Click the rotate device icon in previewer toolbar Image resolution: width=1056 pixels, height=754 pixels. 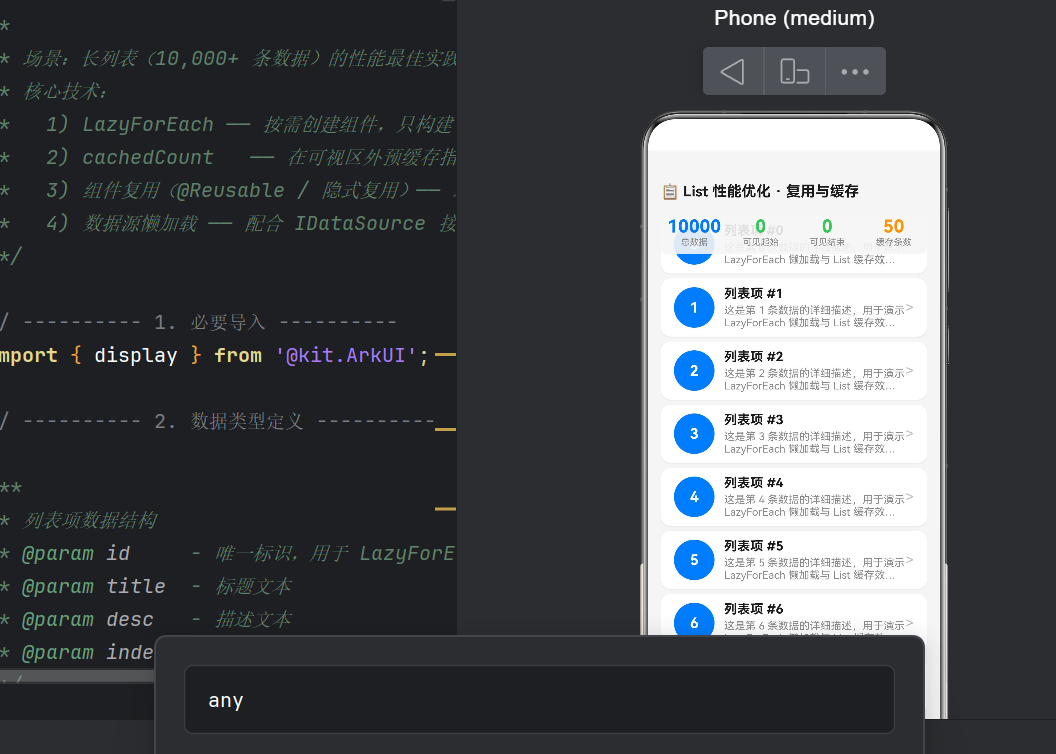pos(795,71)
